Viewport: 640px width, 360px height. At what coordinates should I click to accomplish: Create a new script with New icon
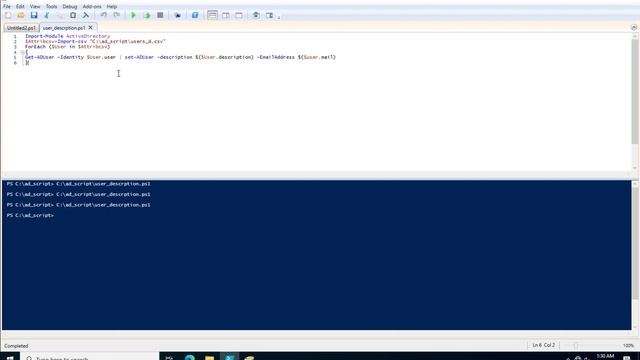pyautogui.click(x=8, y=15)
